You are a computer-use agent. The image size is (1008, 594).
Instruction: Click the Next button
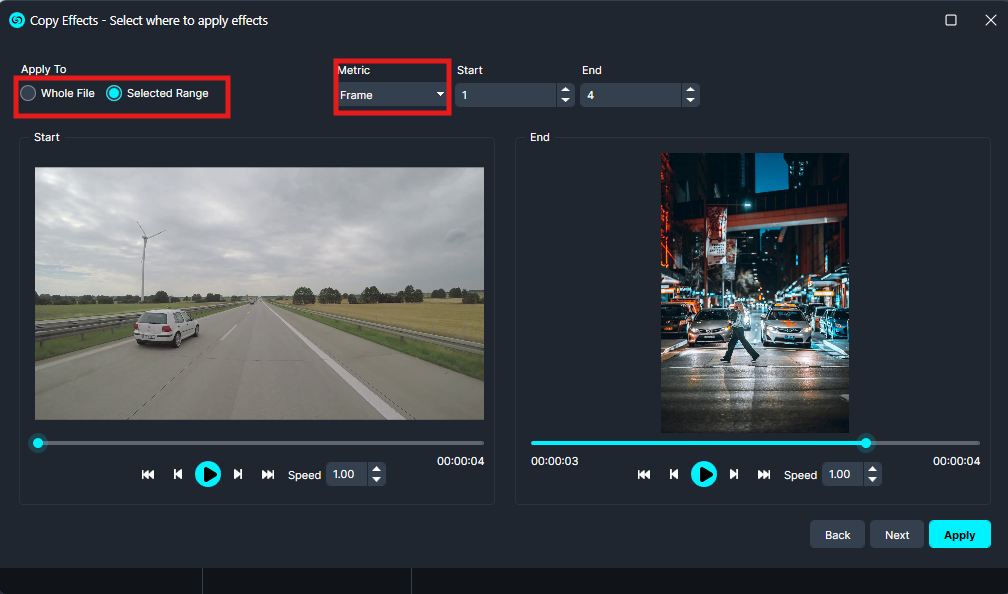click(897, 535)
